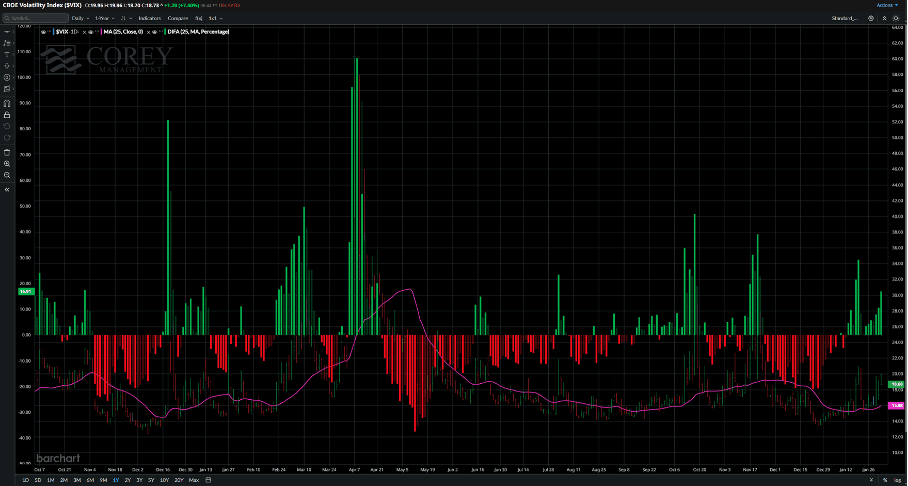
Task: Select the trend line drawing tool
Action: (7, 32)
